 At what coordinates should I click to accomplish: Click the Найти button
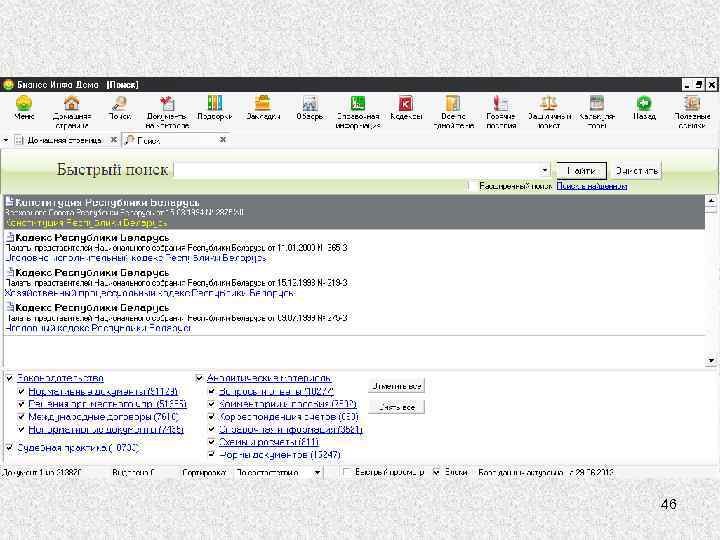[581, 171]
